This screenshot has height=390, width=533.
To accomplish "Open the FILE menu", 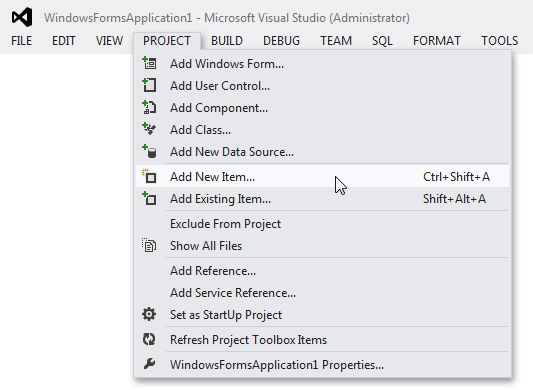I will pos(21,41).
